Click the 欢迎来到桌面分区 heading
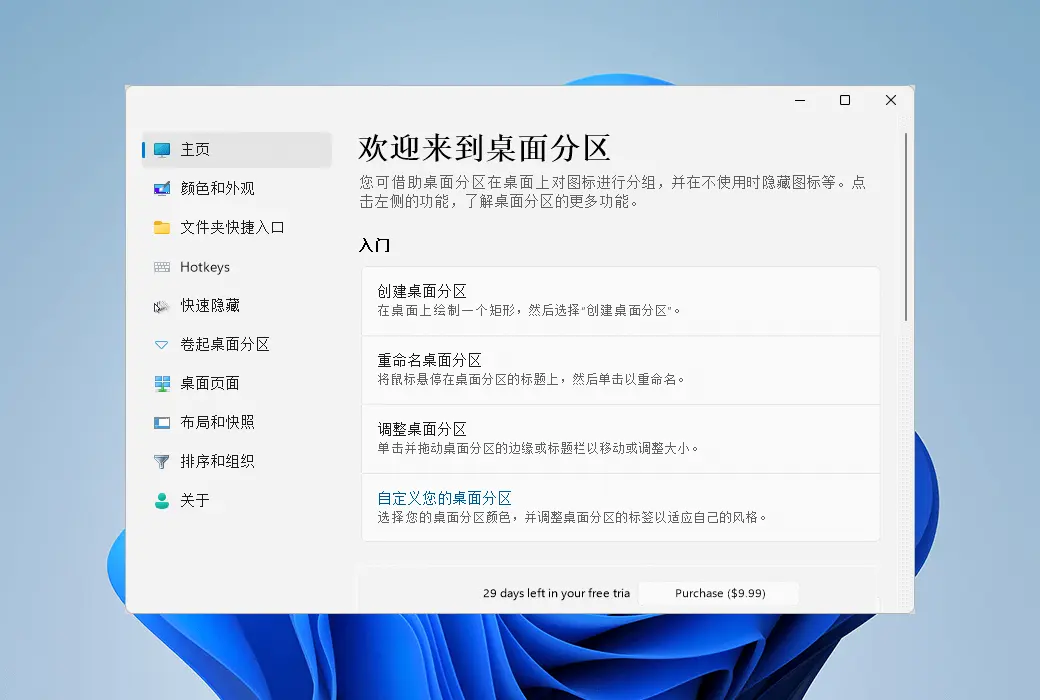Image resolution: width=1040 pixels, height=700 pixels. 484,148
